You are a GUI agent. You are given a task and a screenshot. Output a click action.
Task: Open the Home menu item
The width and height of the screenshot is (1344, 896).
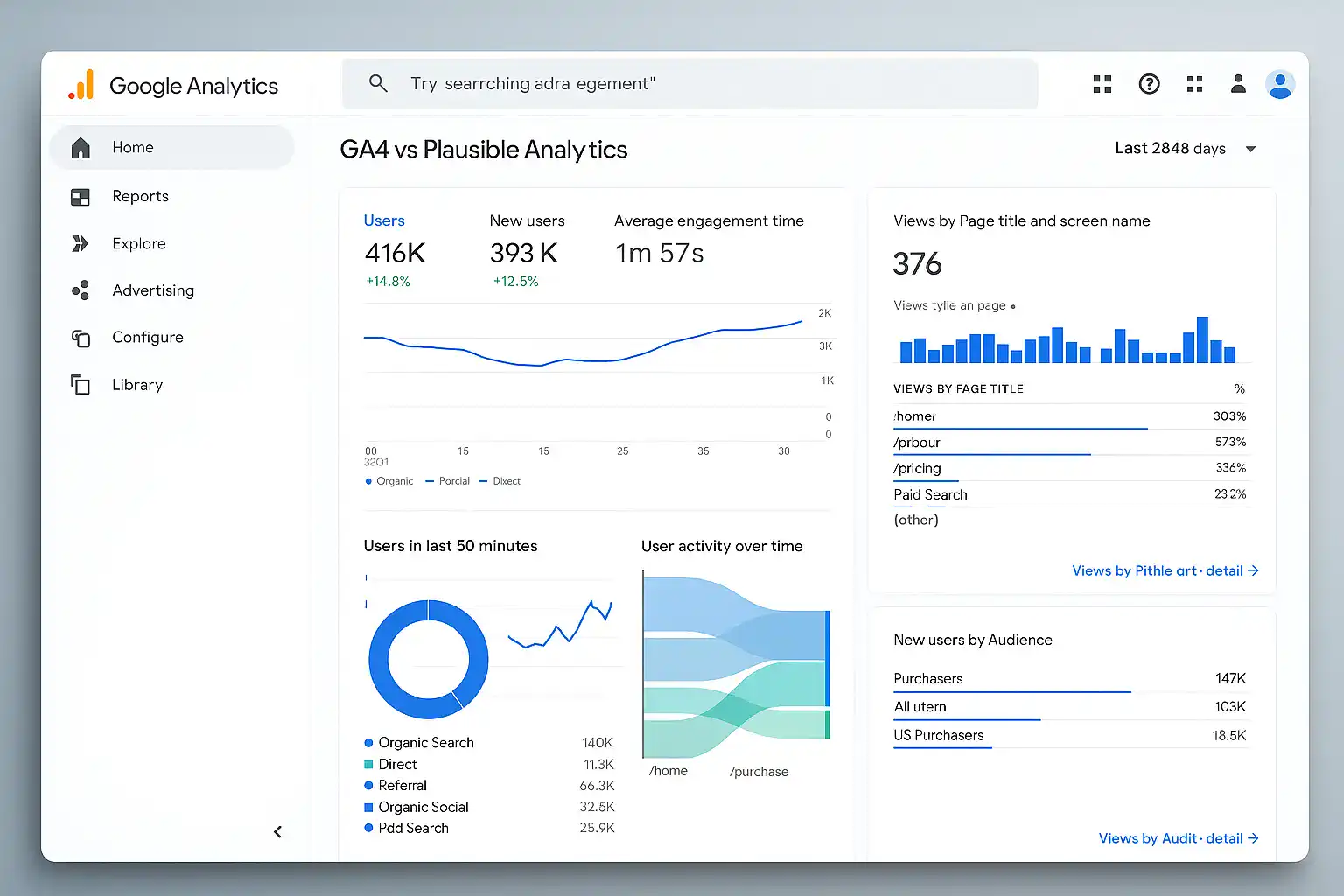click(x=133, y=148)
